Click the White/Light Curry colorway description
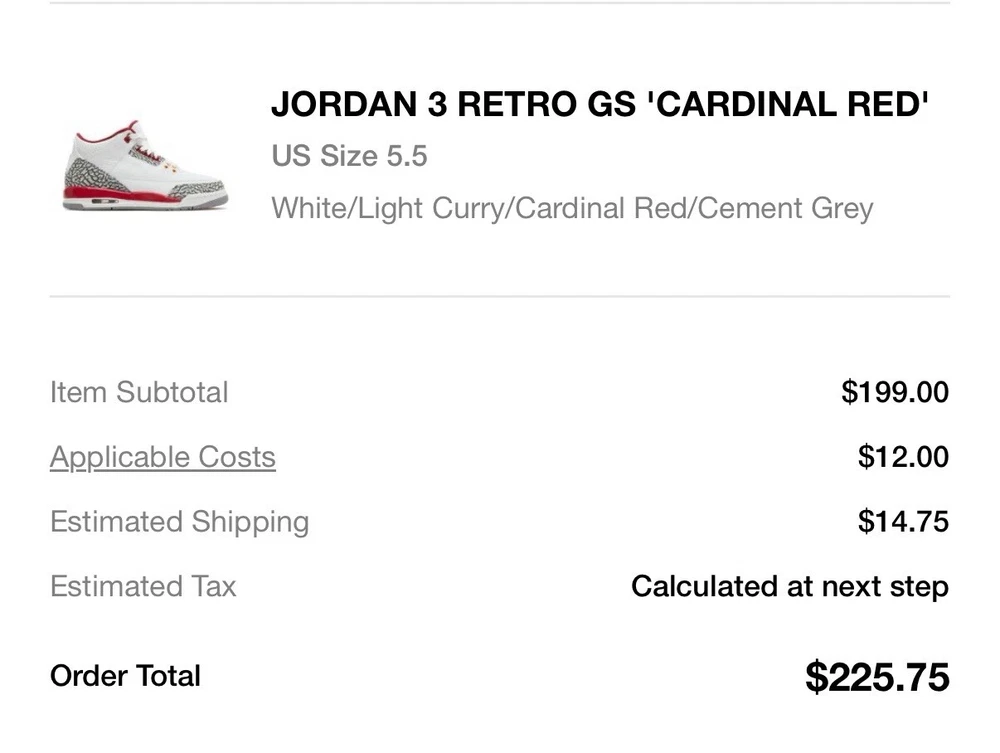 [572, 209]
